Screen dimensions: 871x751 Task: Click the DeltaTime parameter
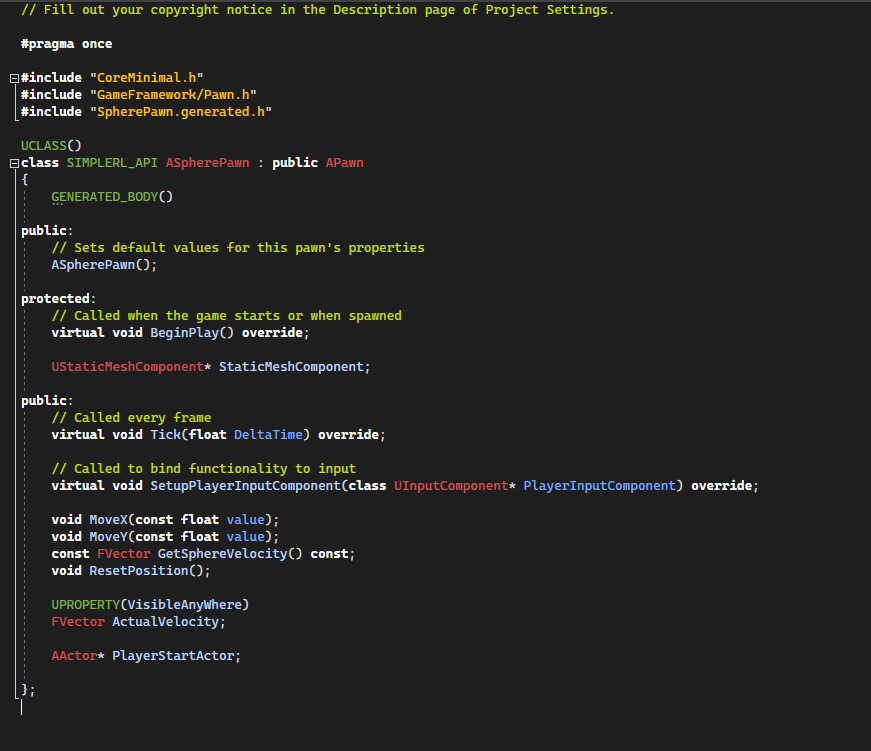tap(268, 434)
